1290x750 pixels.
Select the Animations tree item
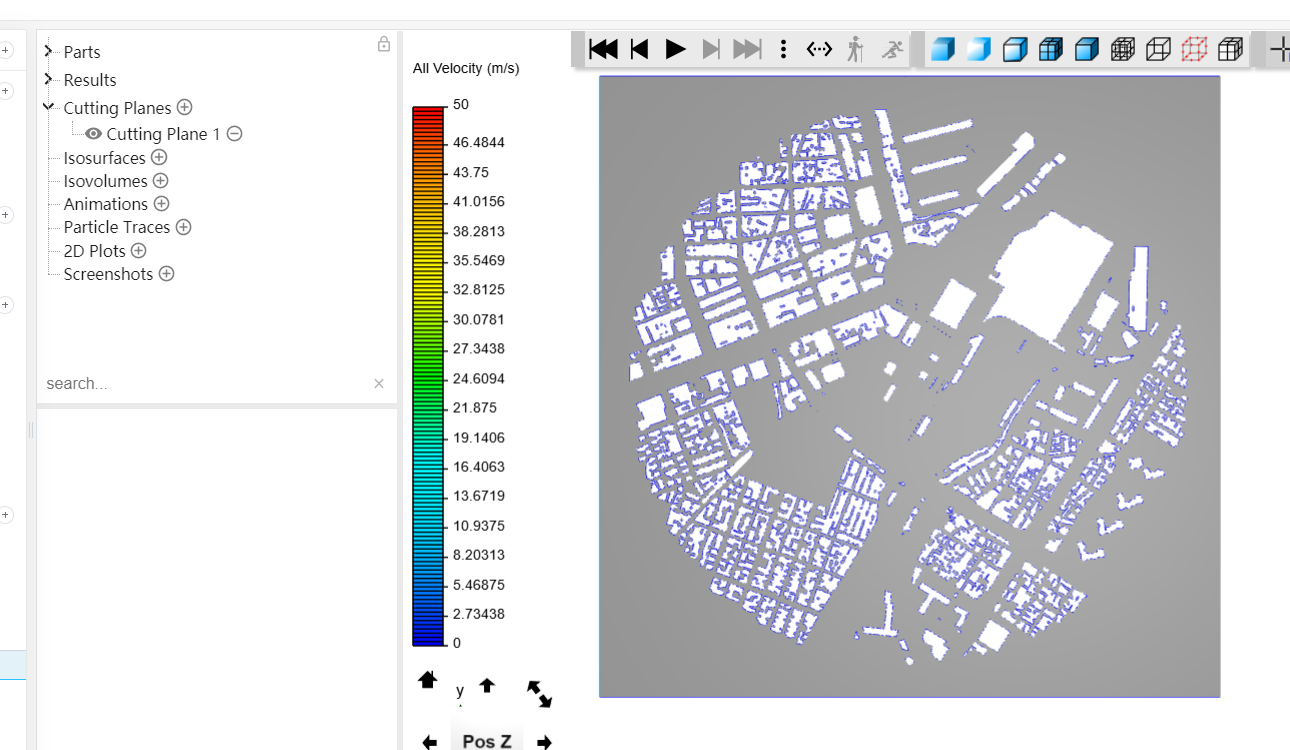[105, 204]
